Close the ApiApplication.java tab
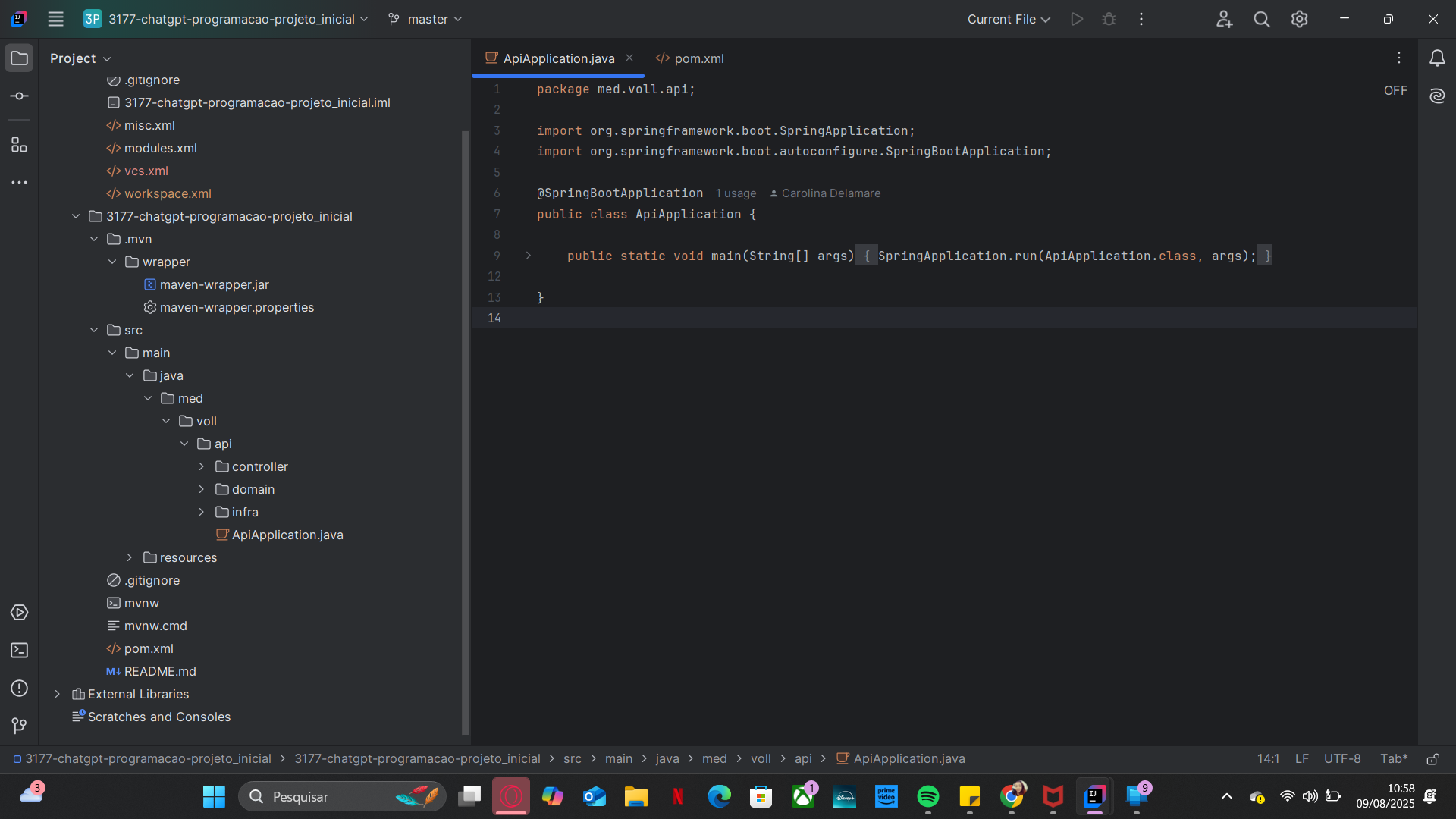Screen dimensions: 1456x819 (x=629, y=58)
